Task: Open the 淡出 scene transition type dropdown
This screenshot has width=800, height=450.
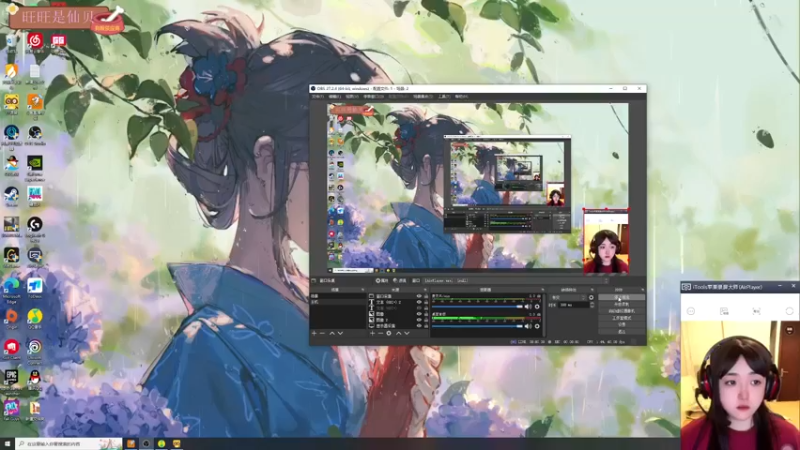Action: tap(568, 297)
